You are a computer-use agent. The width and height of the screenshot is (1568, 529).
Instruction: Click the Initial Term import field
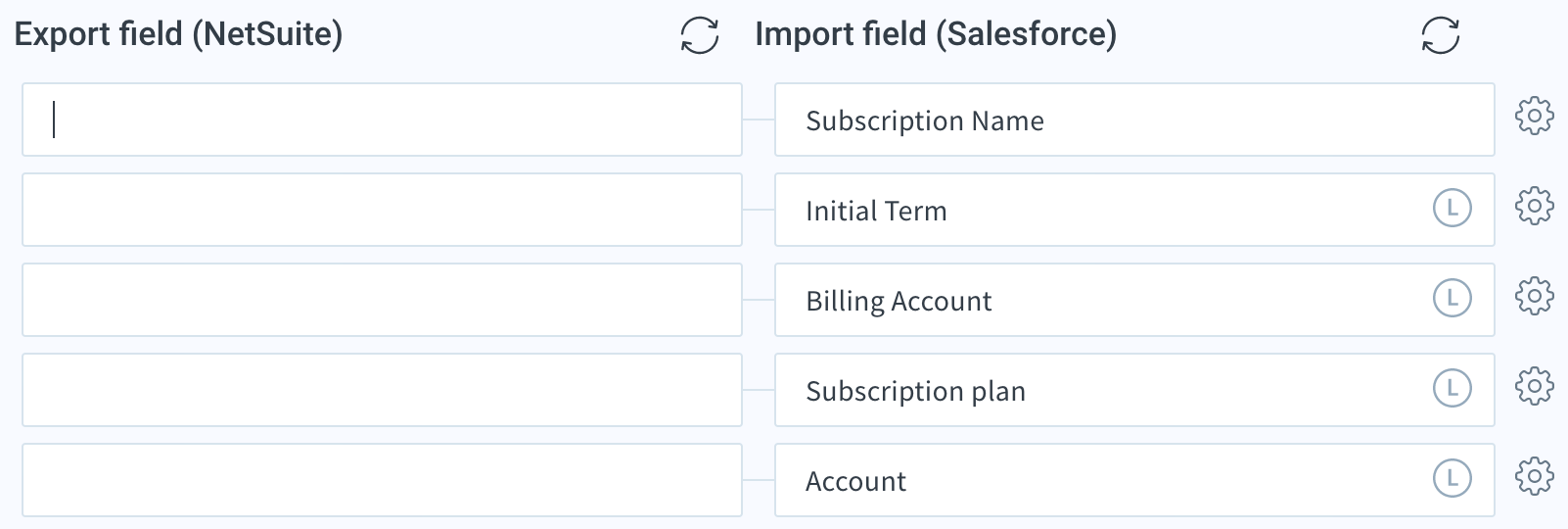(1134, 210)
